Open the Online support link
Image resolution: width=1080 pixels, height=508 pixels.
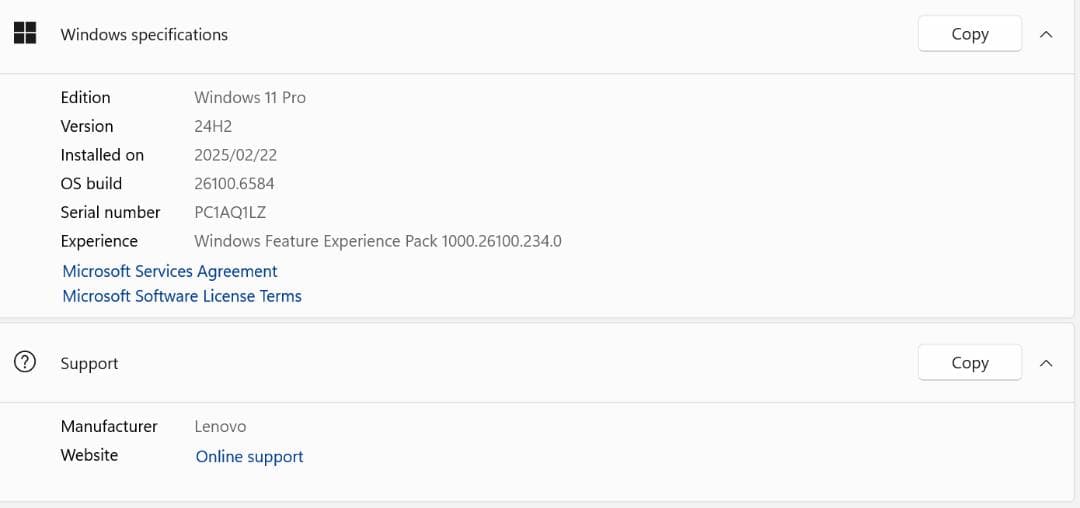pyautogui.click(x=249, y=456)
